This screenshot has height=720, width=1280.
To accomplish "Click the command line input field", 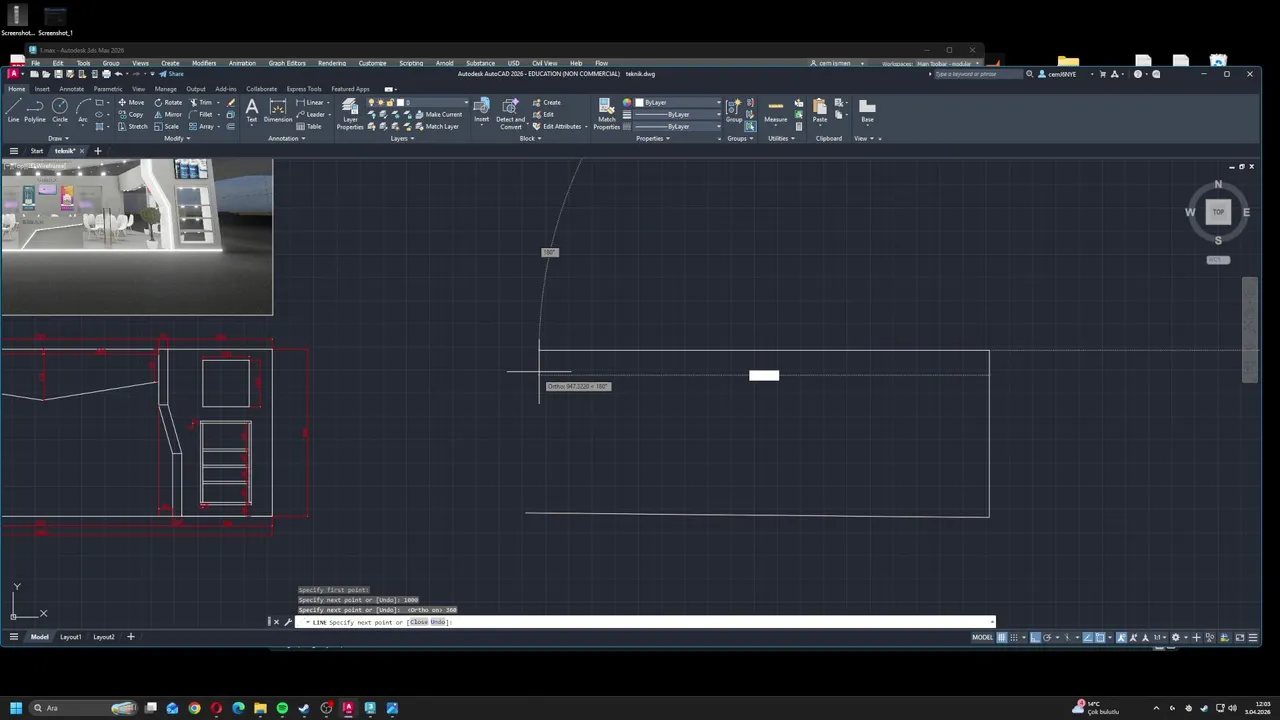I will click(645, 622).
